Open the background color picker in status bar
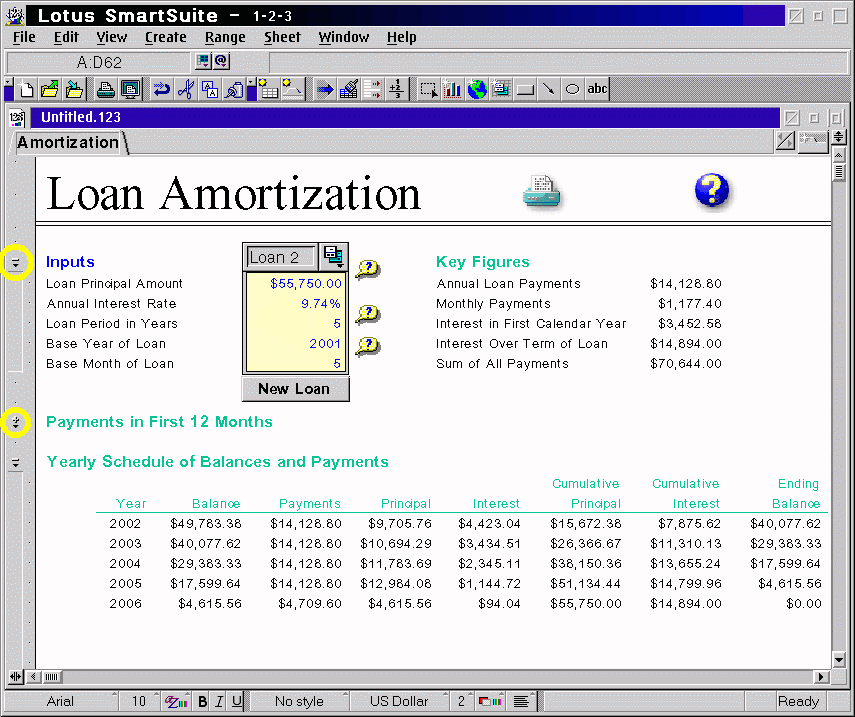 click(489, 701)
